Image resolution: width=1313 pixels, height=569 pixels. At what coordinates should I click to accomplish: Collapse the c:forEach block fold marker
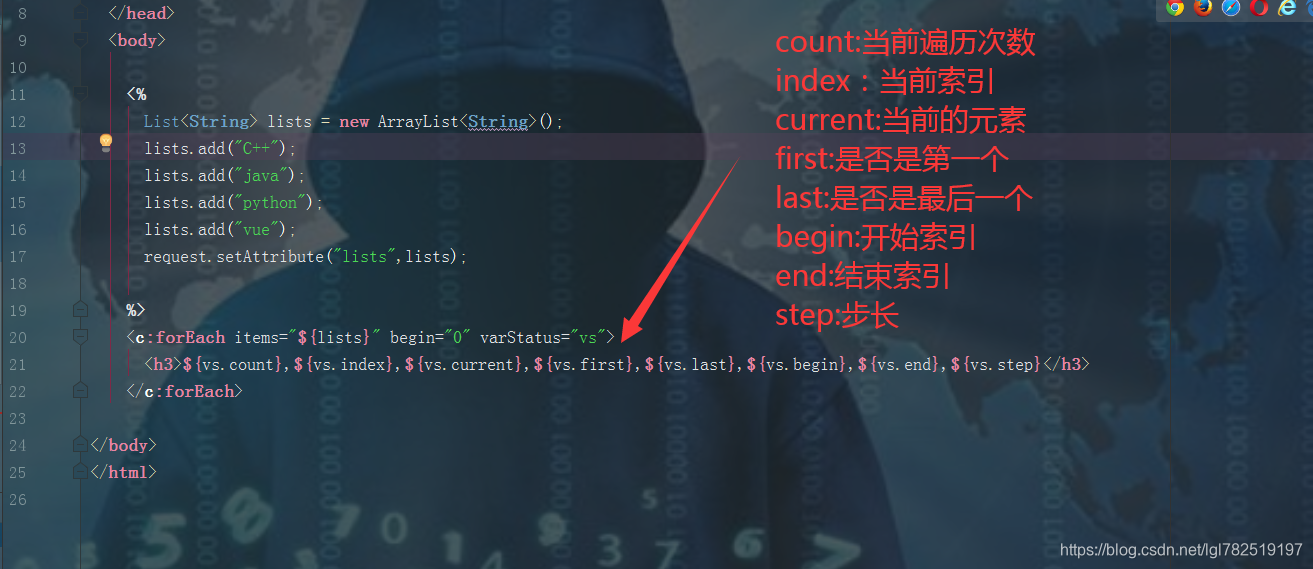point(81,337)
